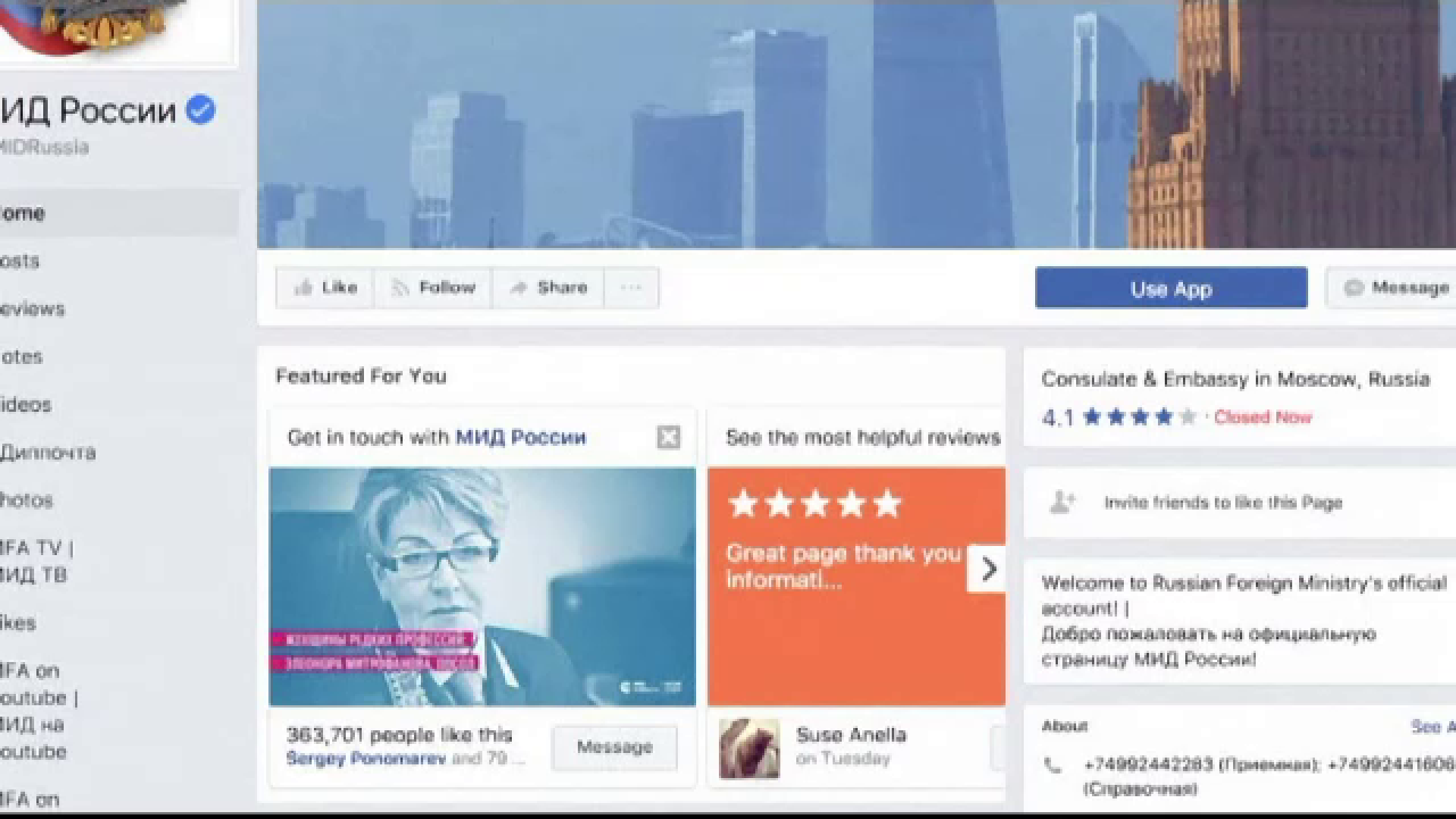
Task: Click the blue Use App button
Action: [1170, 288]
